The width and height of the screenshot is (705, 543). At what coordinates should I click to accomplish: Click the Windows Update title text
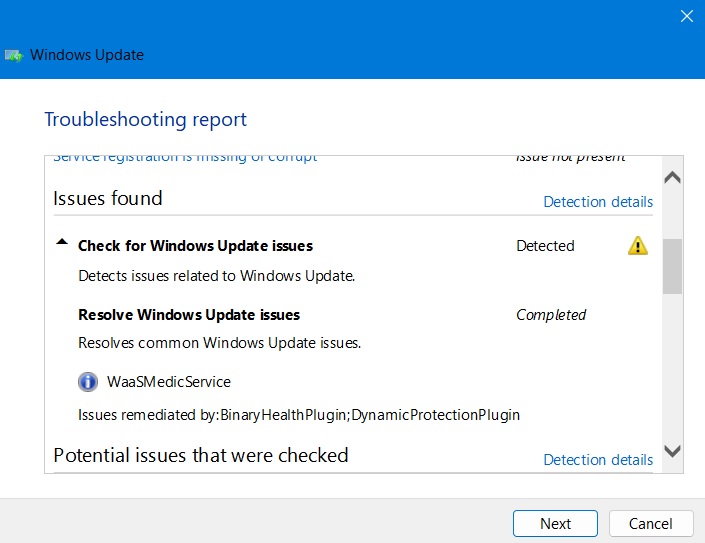(87, 55)
